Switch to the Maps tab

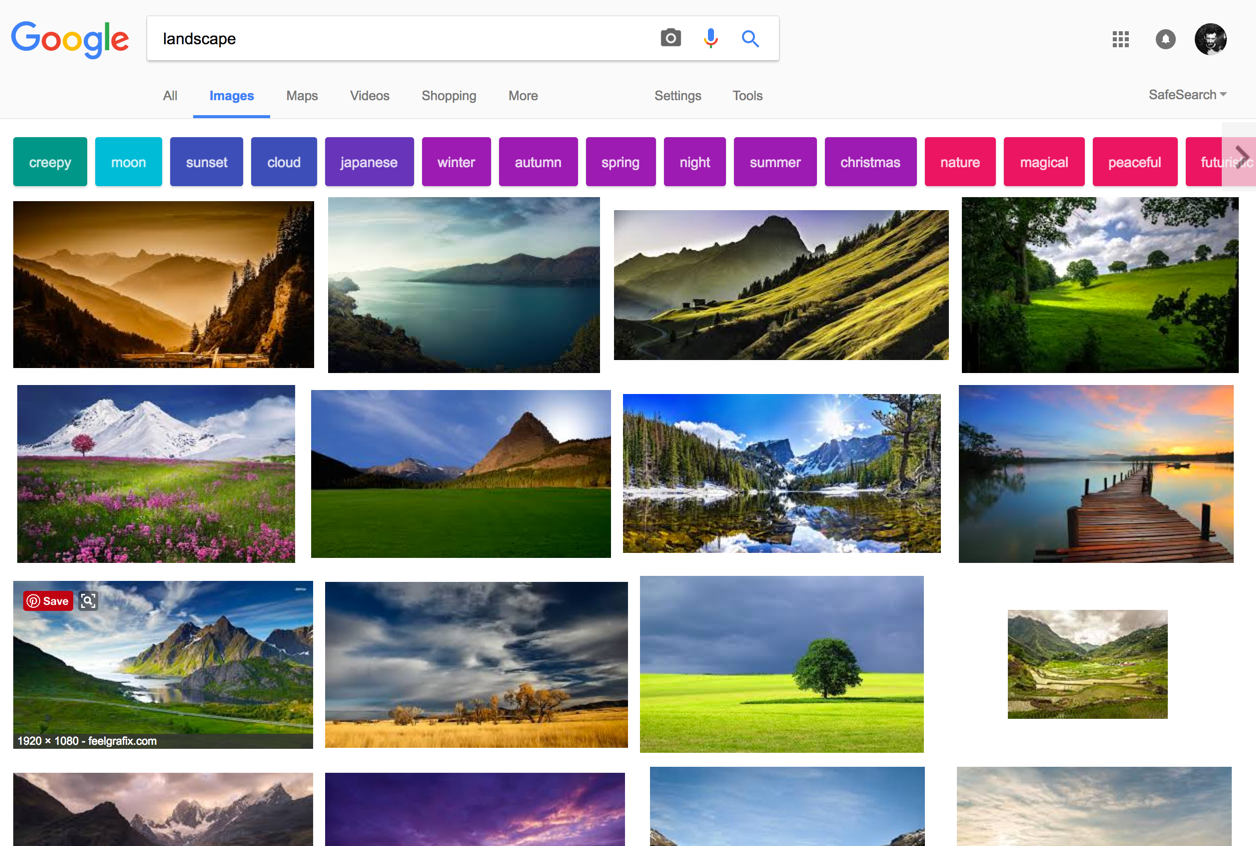(302, 96)
